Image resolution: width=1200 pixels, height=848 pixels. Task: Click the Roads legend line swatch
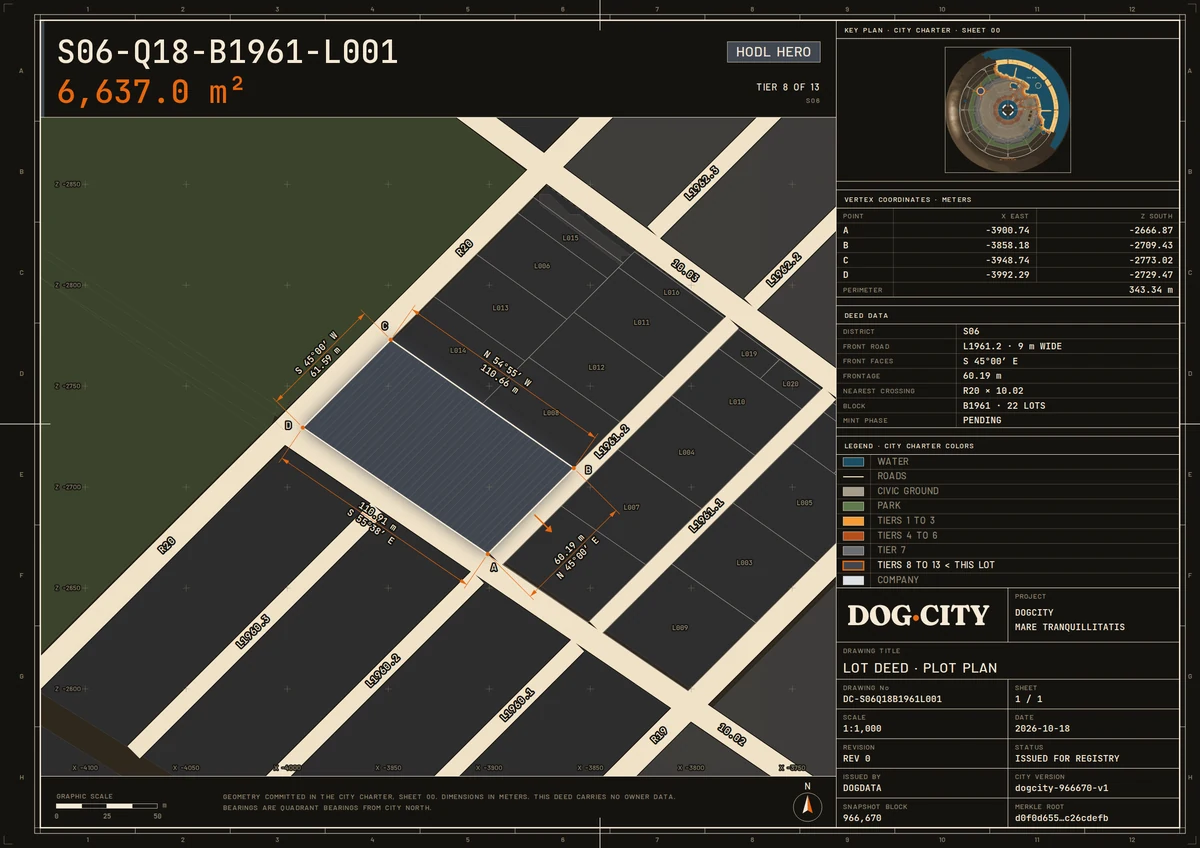click(853, 476)
